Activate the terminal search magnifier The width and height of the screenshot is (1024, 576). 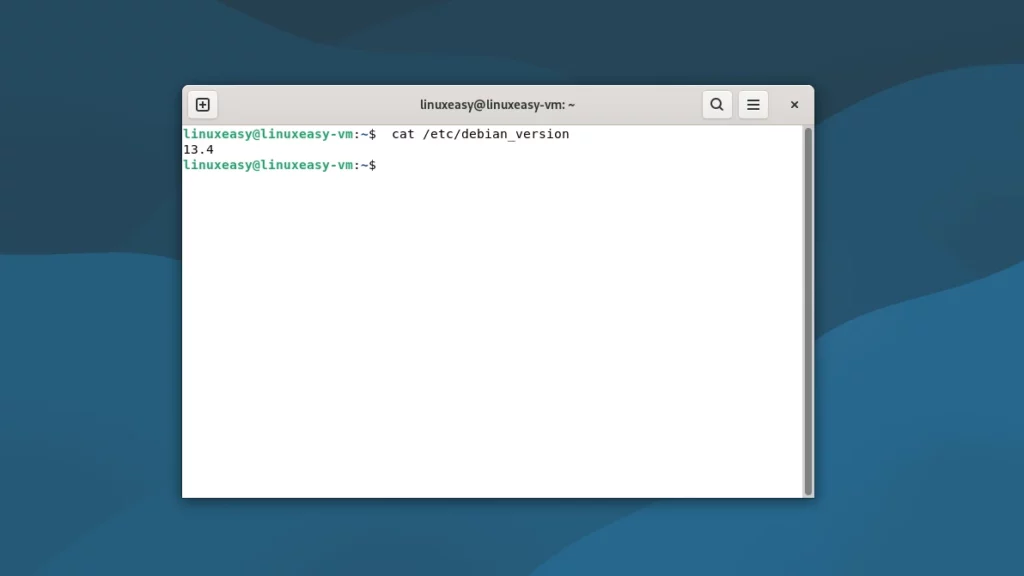pos(717,104)
